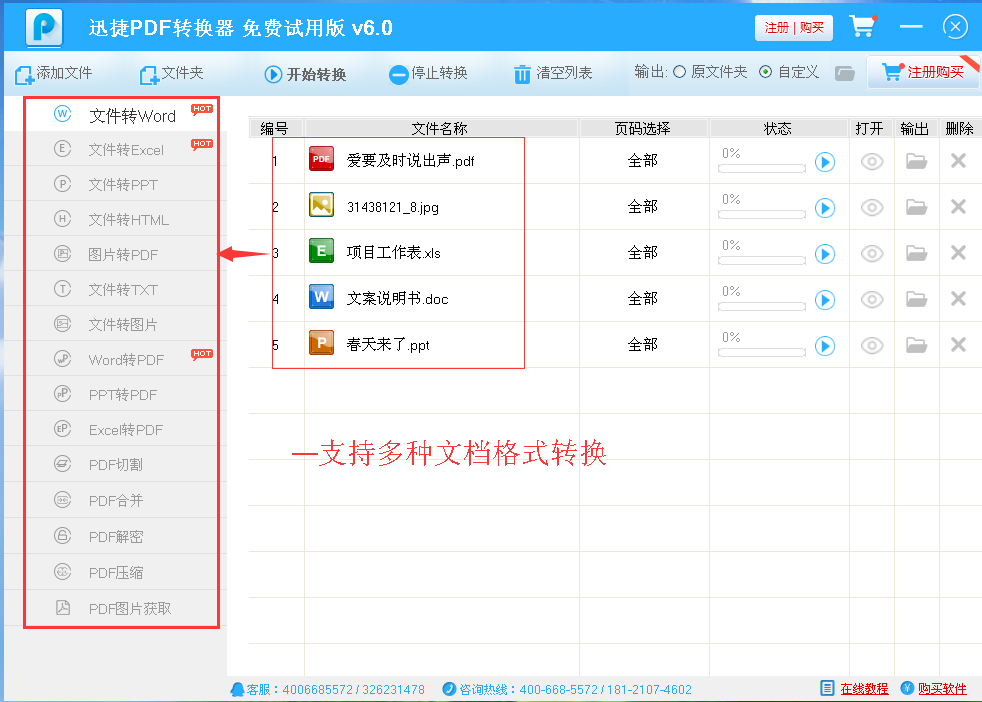Click the 注册购买 toolbar button

(923, 72)
